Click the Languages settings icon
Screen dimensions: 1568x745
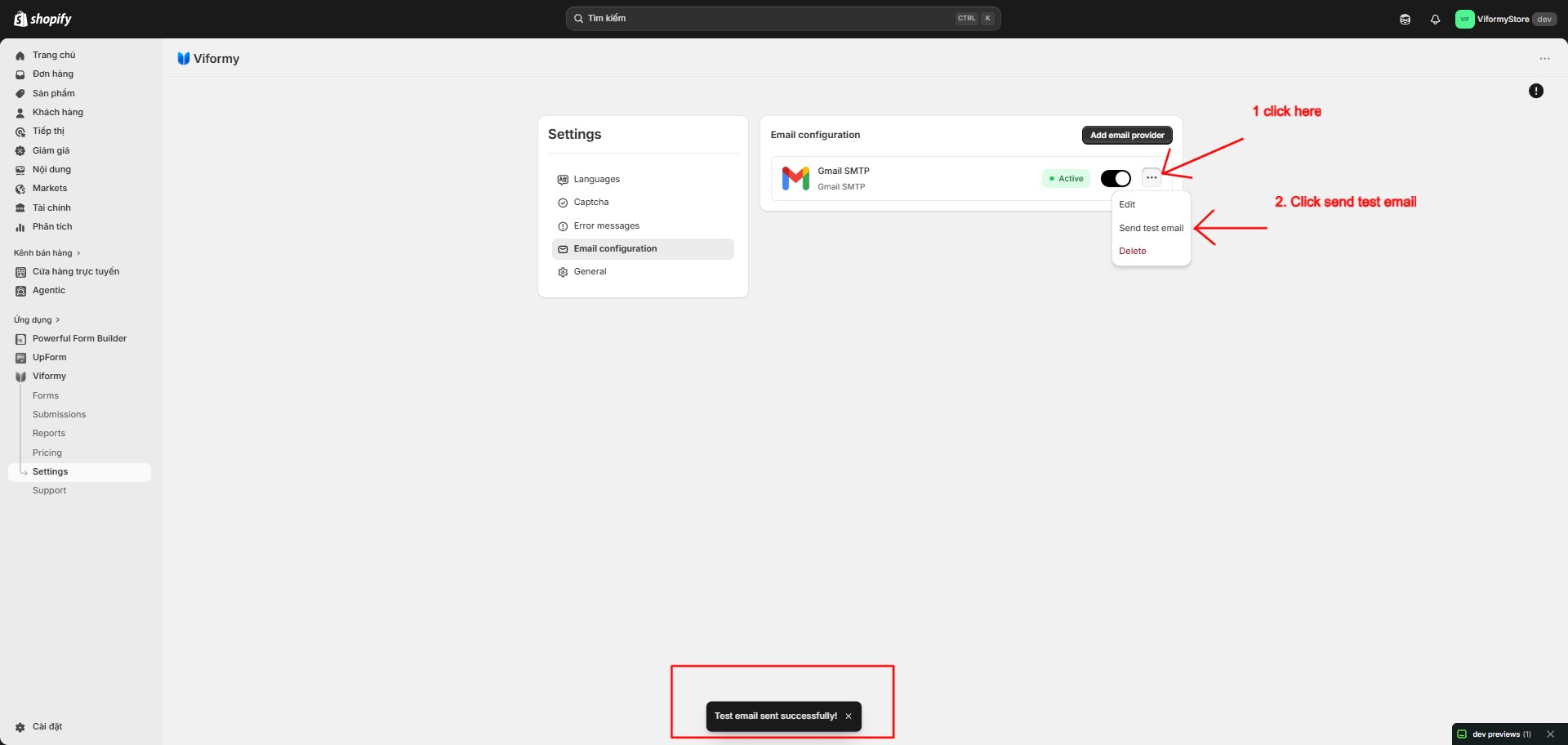(x=563, y=180)
